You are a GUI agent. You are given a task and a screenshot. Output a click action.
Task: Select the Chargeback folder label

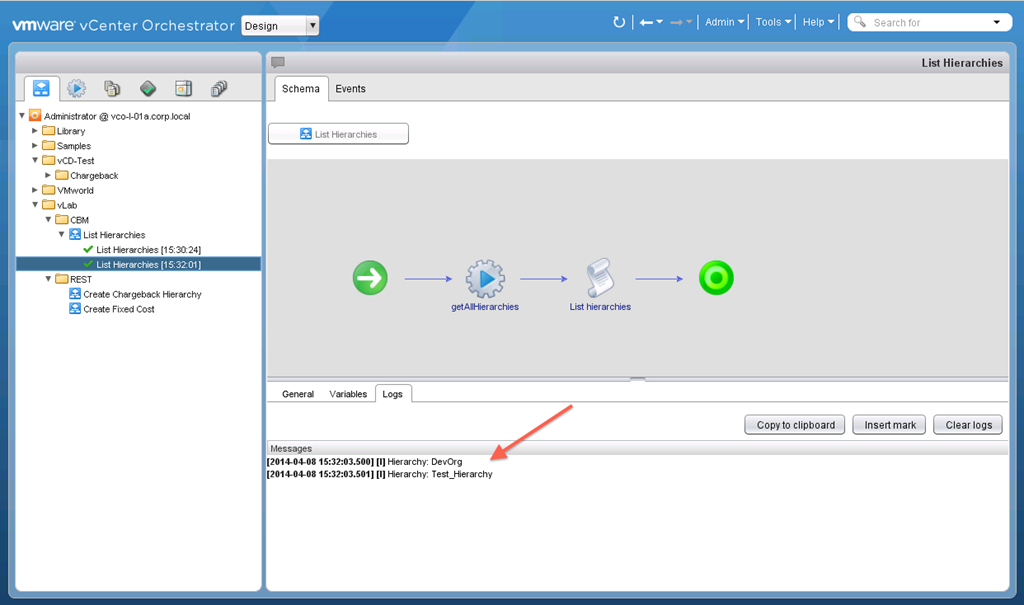coord(94,175)
